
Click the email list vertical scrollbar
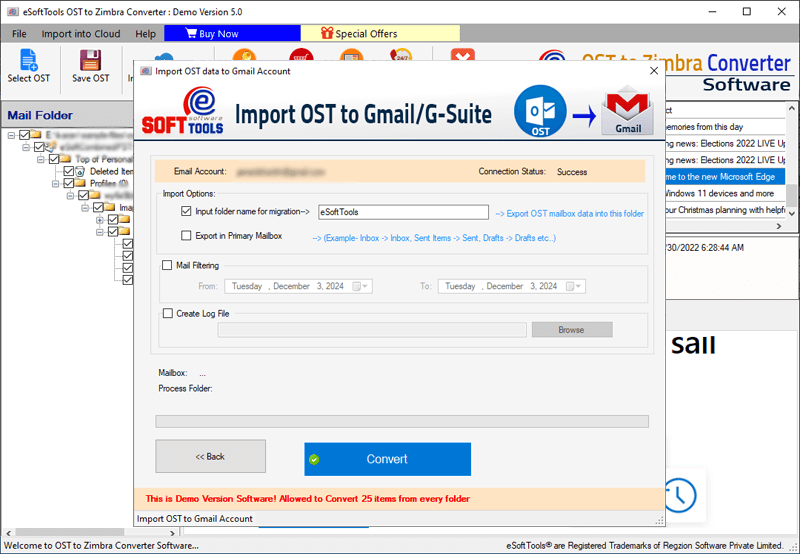pos(791,161)
